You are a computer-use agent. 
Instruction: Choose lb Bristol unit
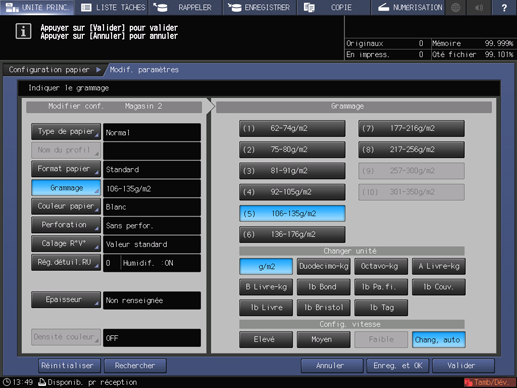coord(324,308)
